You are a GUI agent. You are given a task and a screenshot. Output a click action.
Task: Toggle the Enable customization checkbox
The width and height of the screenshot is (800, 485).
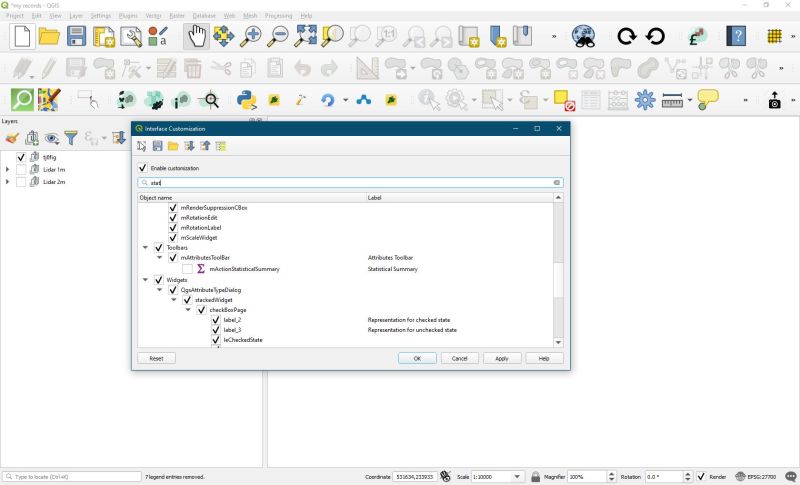142,168
